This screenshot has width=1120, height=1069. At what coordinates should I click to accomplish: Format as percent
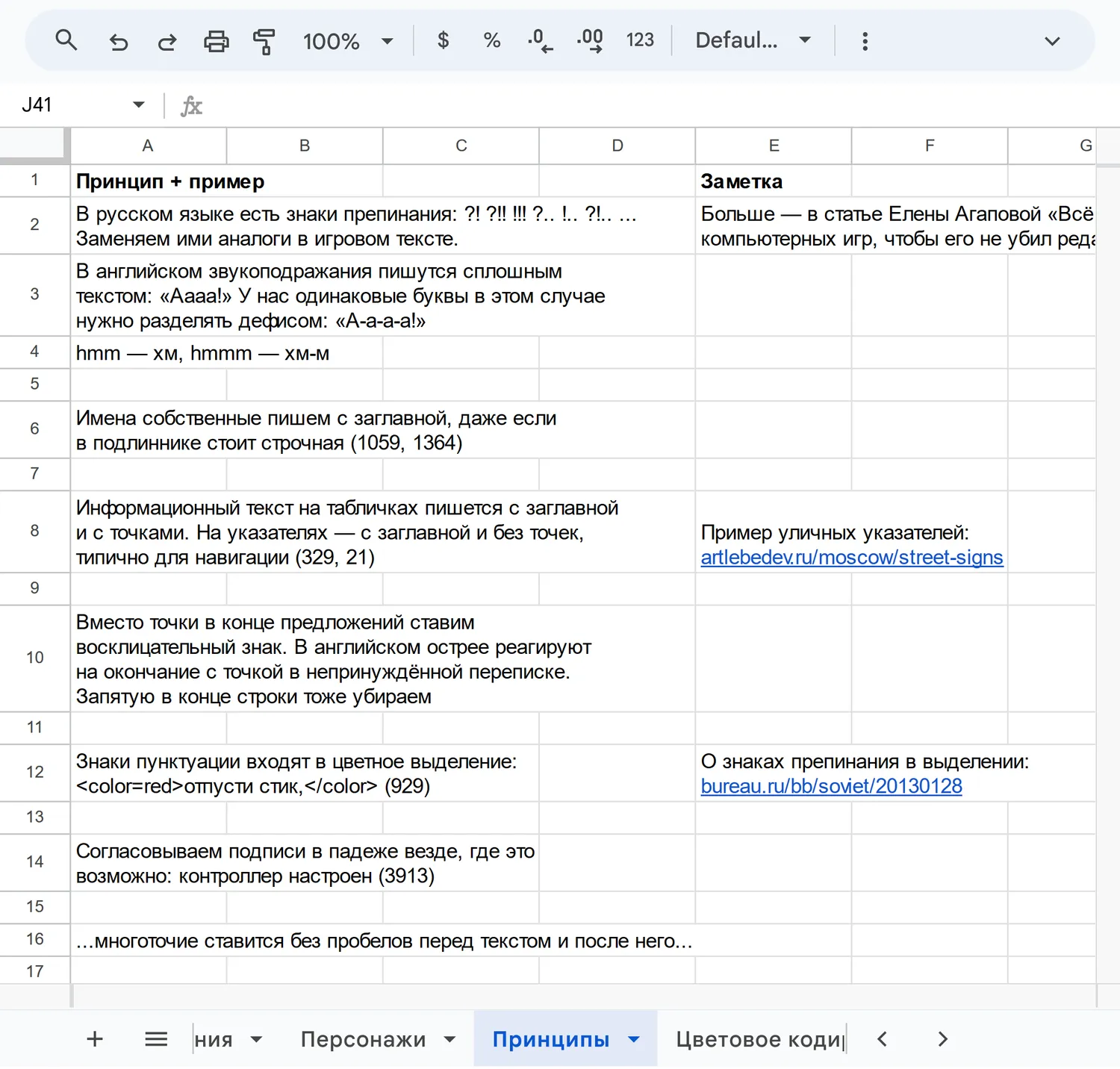click(x=492, y=40)
